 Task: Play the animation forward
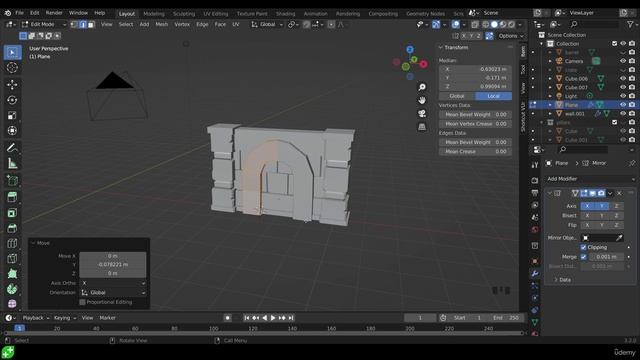point(273,318)
